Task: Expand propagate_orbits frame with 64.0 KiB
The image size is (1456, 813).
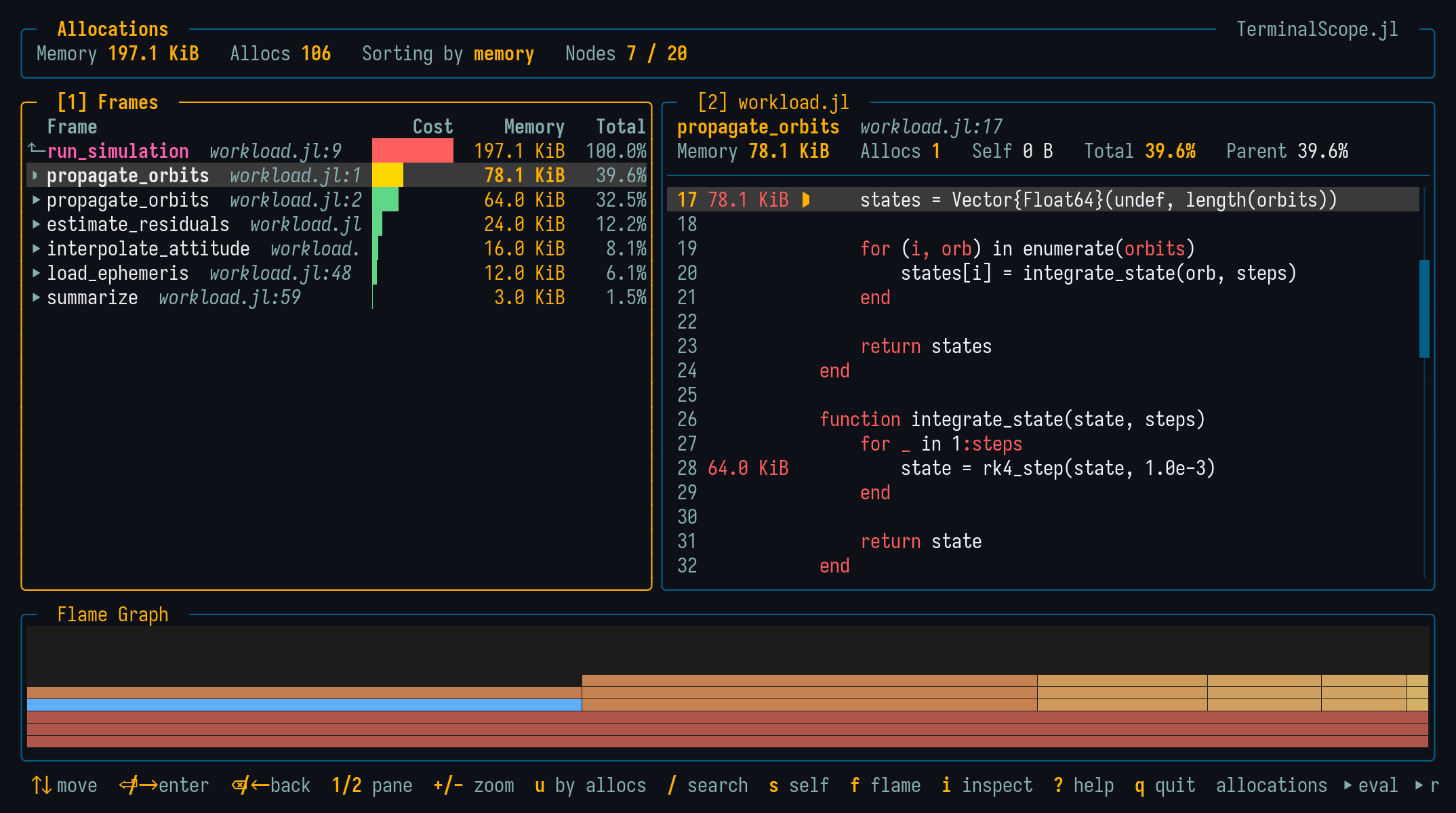Action: click(x=36, y=200)
